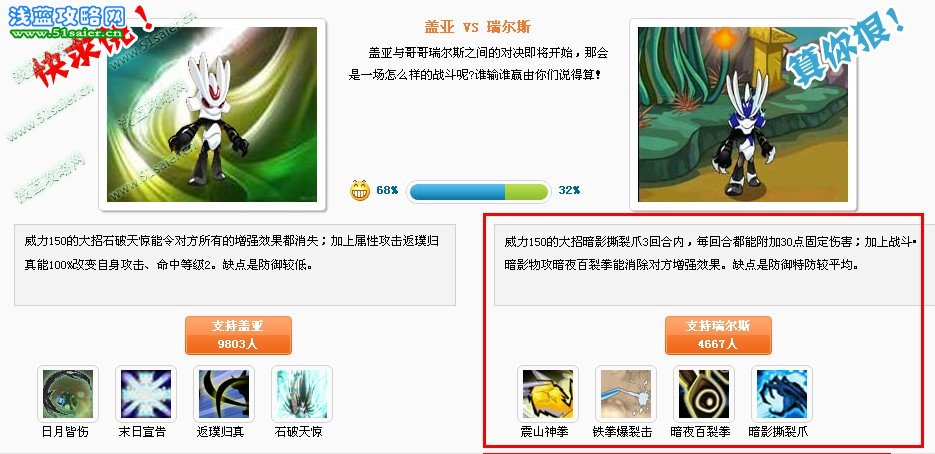This screenshot has width=935, height=454.
Task: Click the 浅蓝攻略网 site logo
Action: pyautogui.click(x=67, y=20)
